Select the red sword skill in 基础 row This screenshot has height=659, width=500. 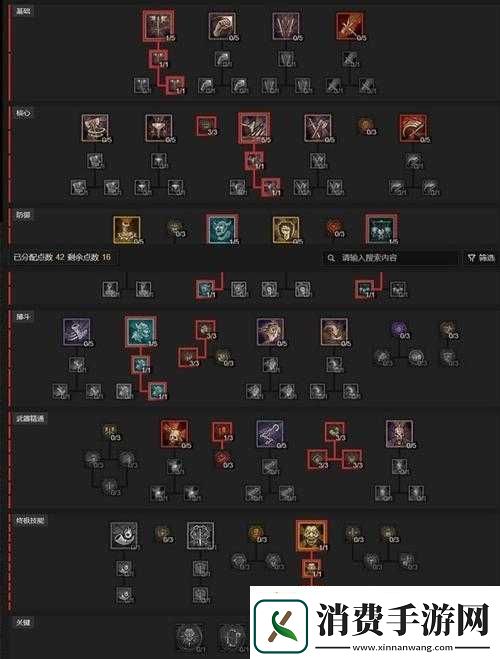350,26
